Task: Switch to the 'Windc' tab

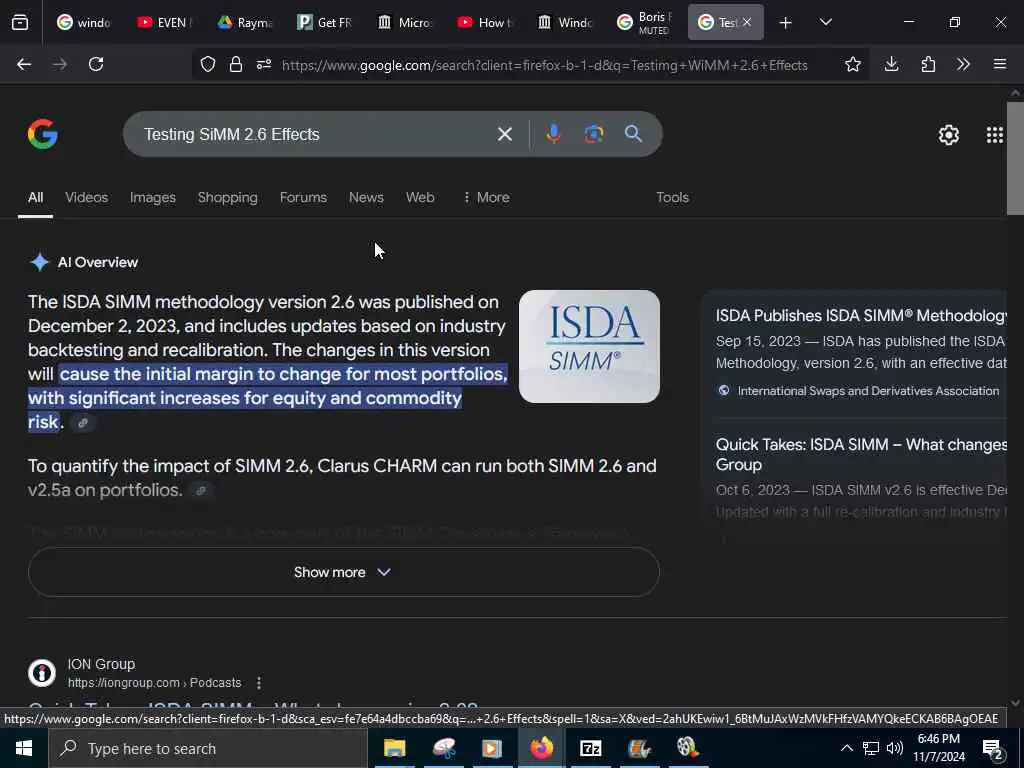Action: coord(566,22)
